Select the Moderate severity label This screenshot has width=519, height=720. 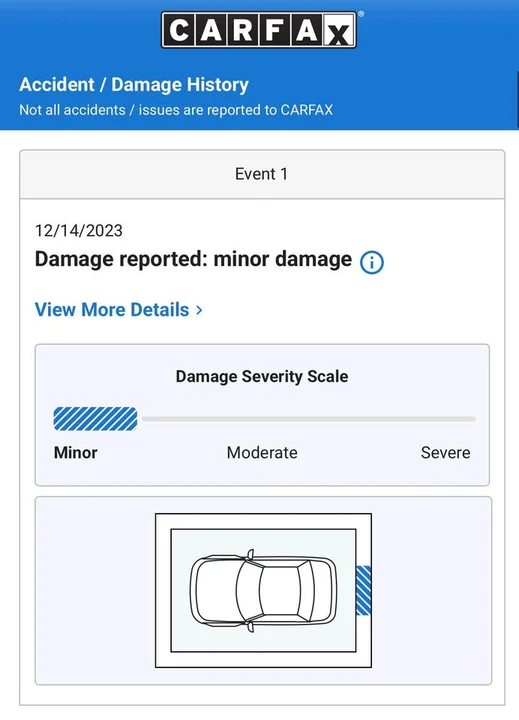pyautogui.click(x=262, y=453)
